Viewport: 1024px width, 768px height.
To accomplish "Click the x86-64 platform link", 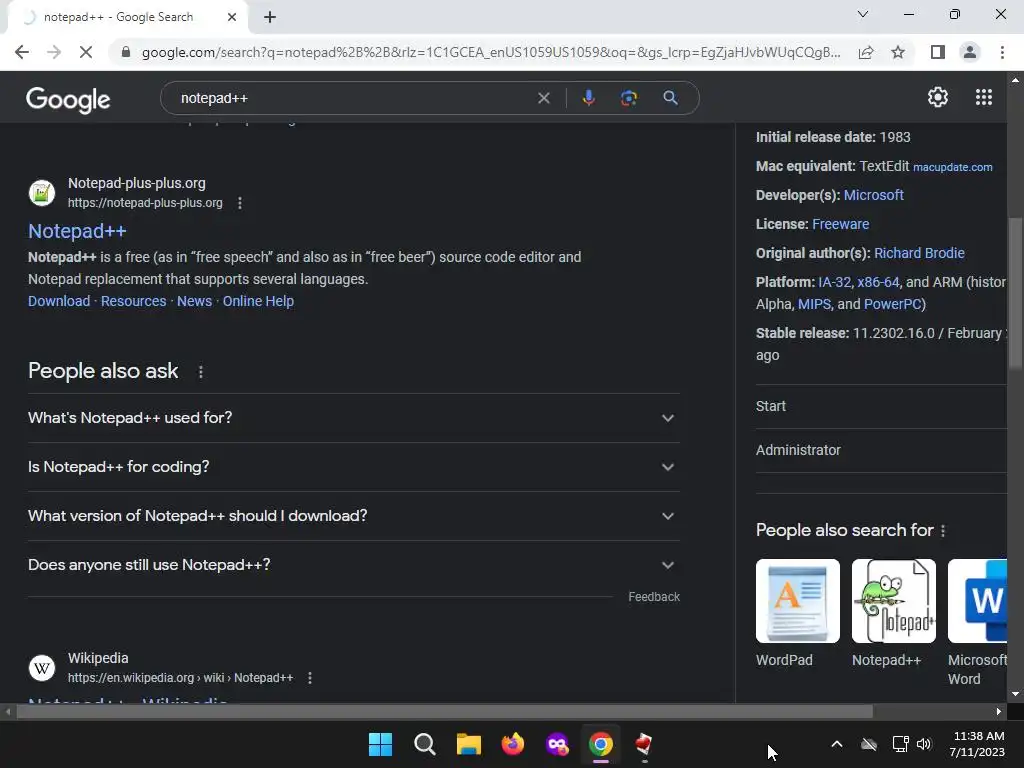I will pyautogui.click(x=878, y=282).
